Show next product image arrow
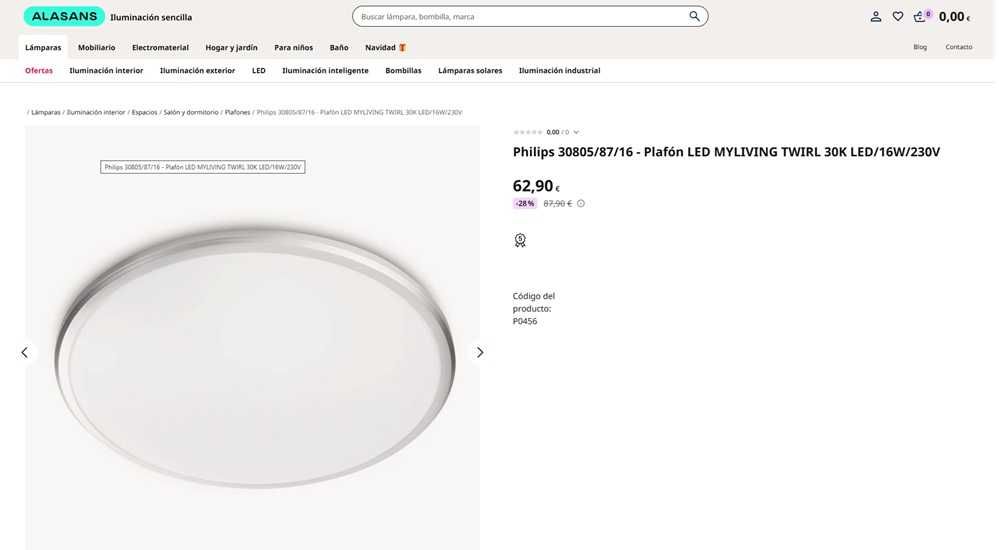 (480, 352)
